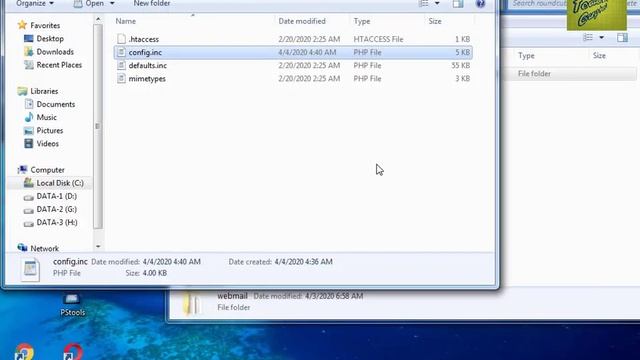
Task: Click Size column header in back window
Action: [599, 56]
